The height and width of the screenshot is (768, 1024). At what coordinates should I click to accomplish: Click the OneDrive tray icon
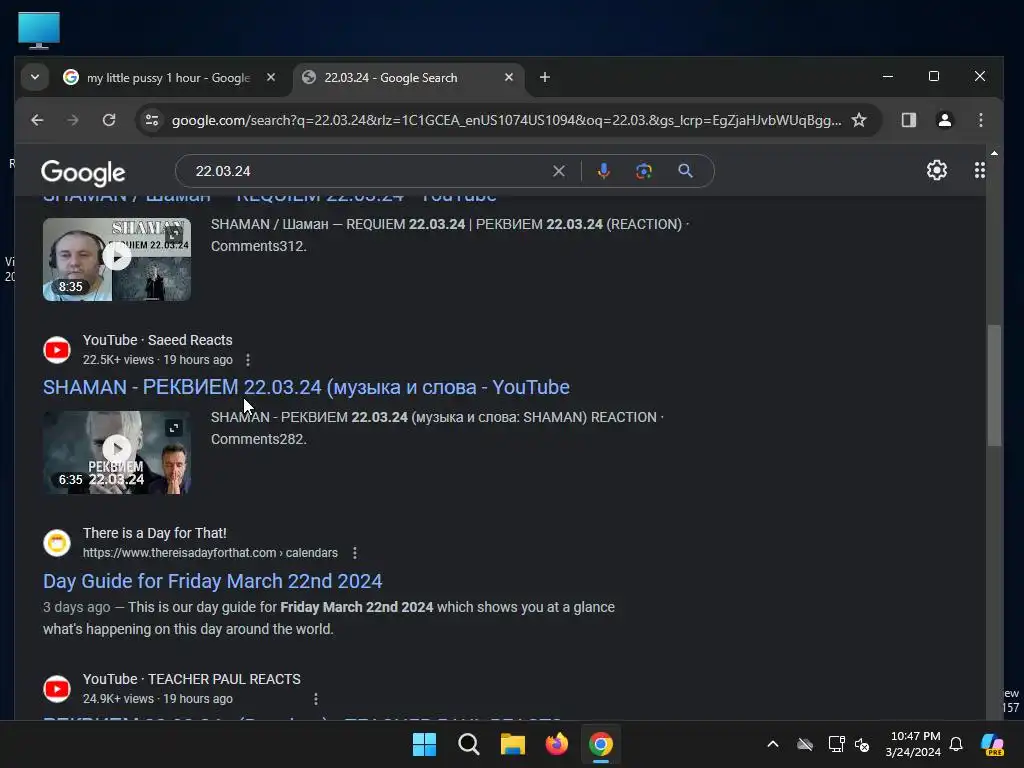point(805,744)
